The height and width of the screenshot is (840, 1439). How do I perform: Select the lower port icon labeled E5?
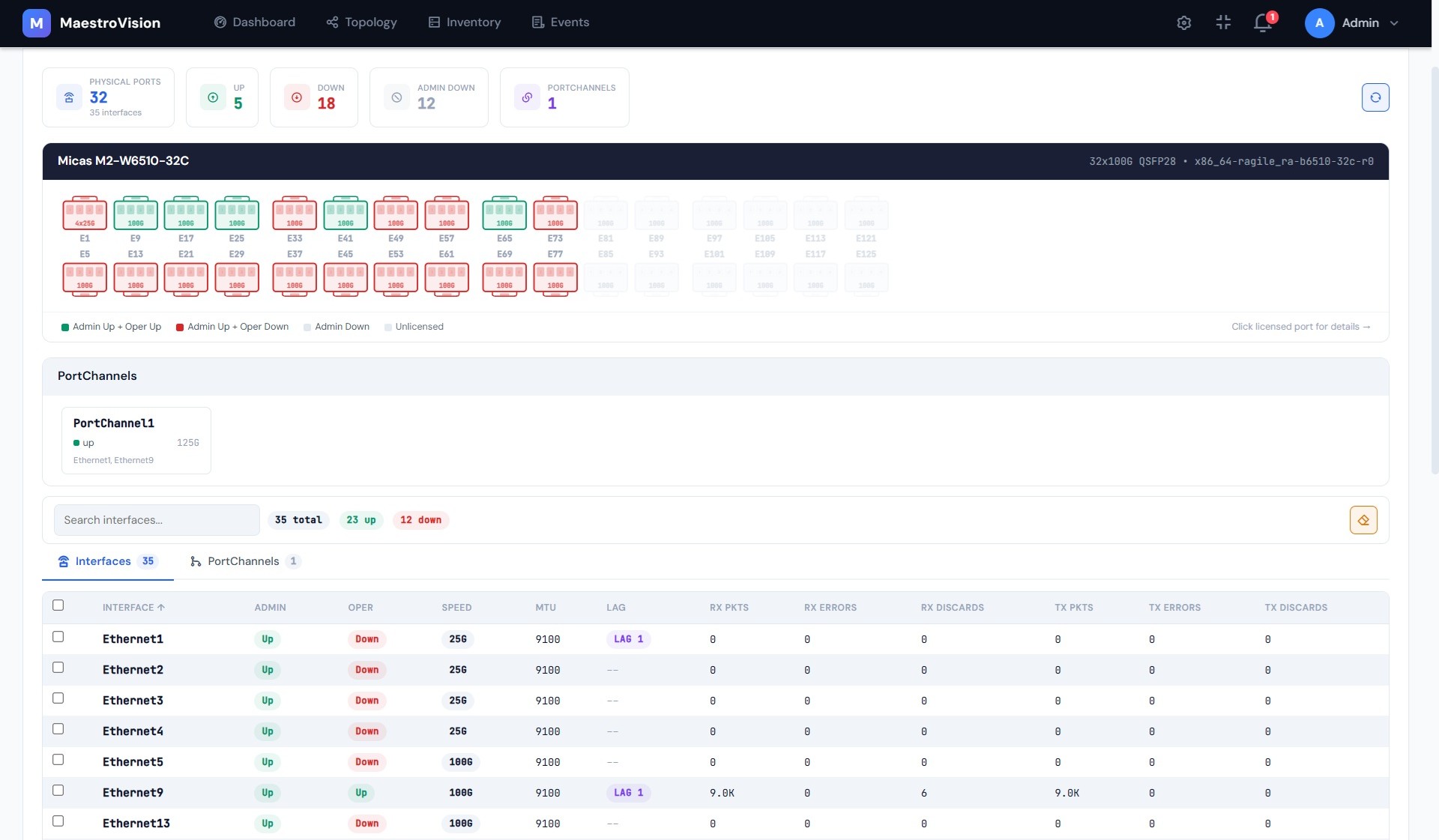point(85,280)
